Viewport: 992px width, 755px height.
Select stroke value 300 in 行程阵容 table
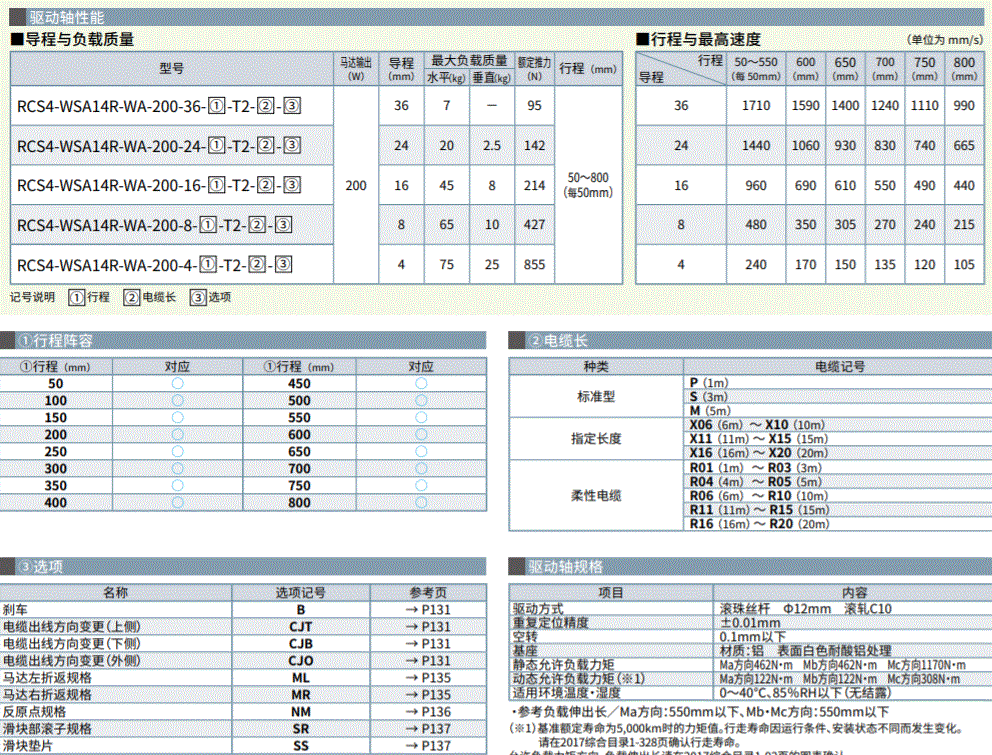[56, 468]
